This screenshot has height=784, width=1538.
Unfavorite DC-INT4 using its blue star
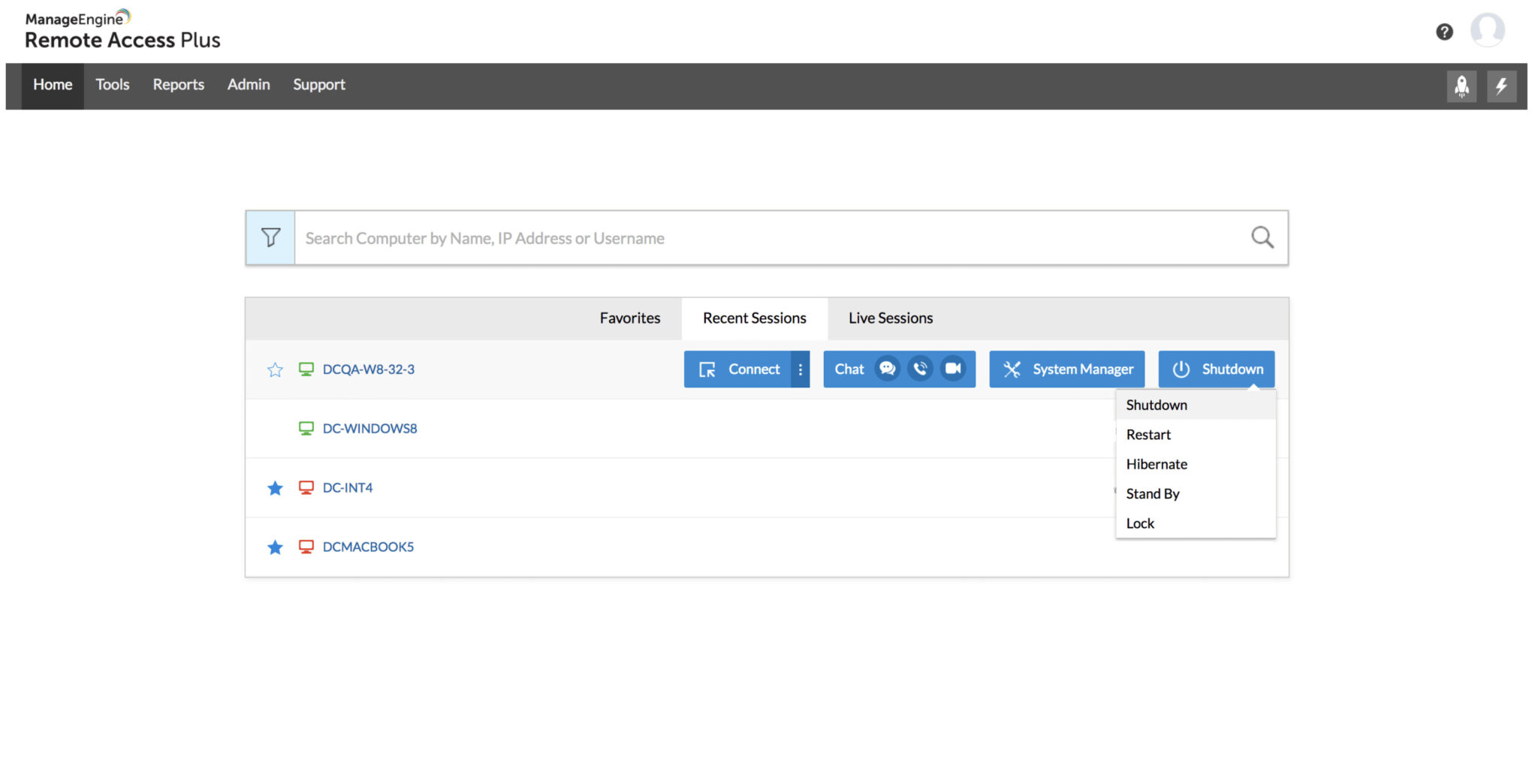point(275,488)
